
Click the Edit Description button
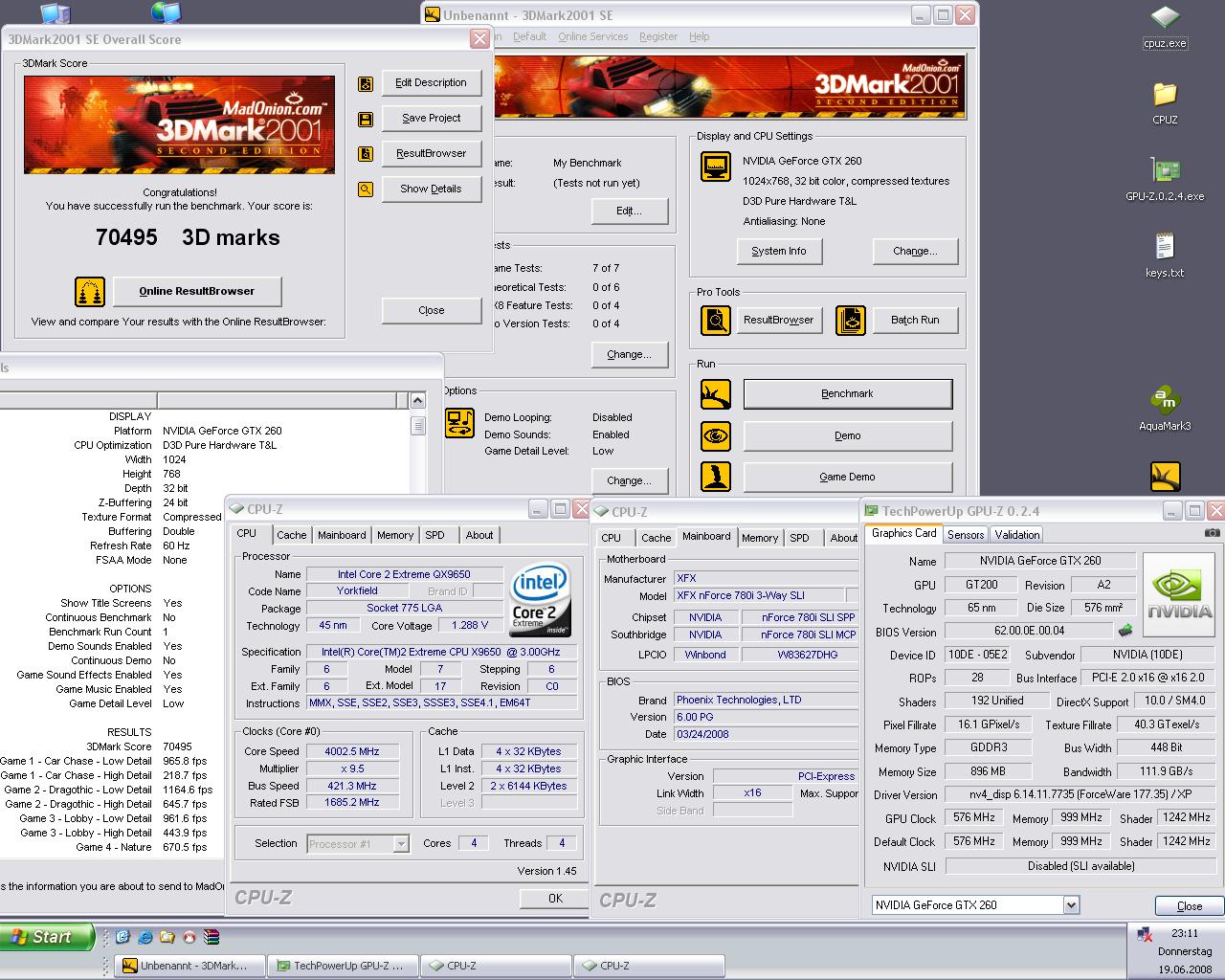[x=431, y=82]
